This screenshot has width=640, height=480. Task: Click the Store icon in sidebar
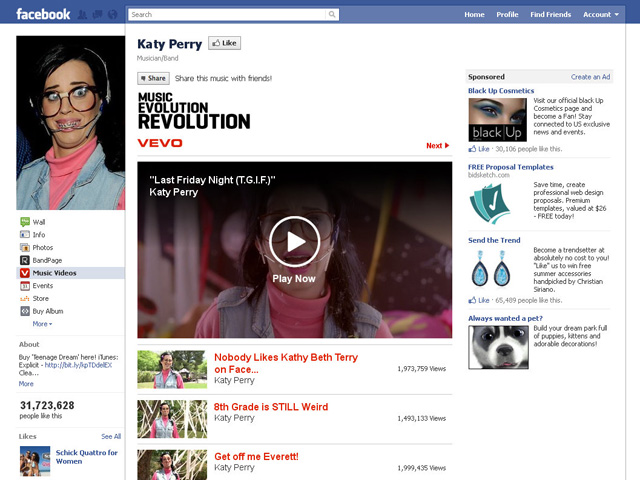point(25,298)
